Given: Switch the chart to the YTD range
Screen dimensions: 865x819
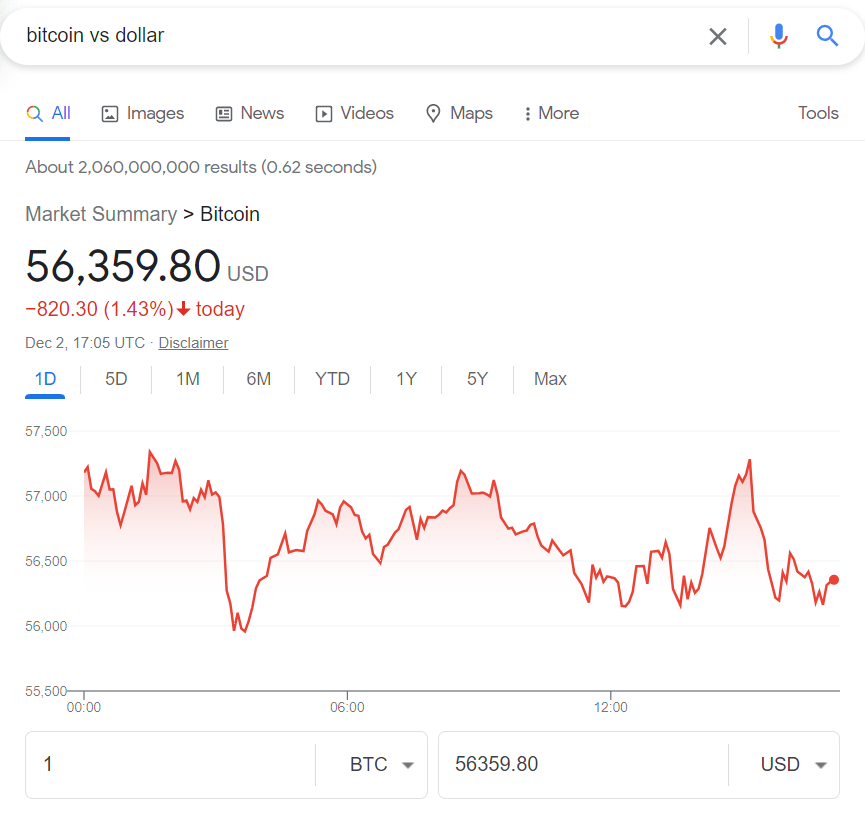Looking at the screenshot, I should [x=332, y=379].
